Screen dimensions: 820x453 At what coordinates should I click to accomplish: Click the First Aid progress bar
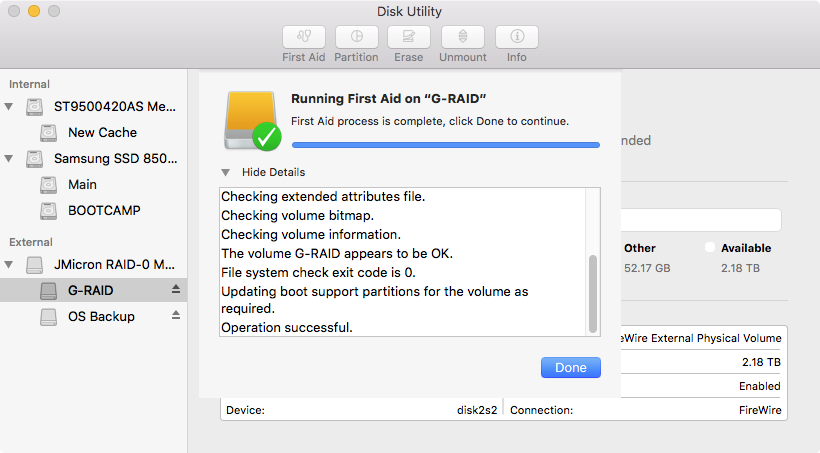point(445,145)
